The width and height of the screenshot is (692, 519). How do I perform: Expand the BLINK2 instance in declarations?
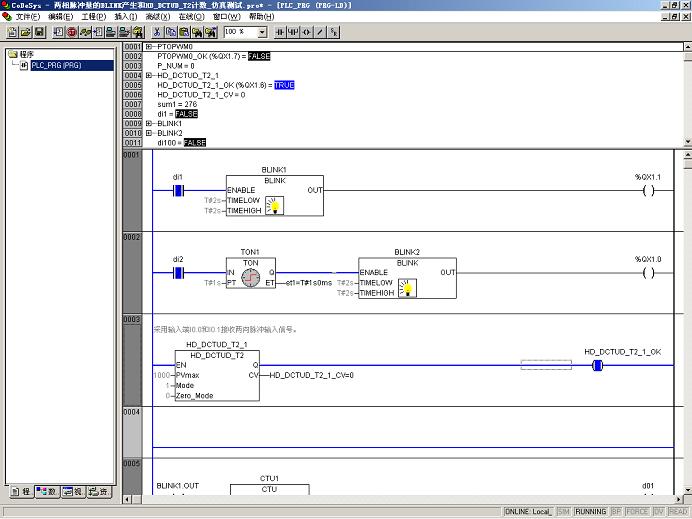point(149,133)
